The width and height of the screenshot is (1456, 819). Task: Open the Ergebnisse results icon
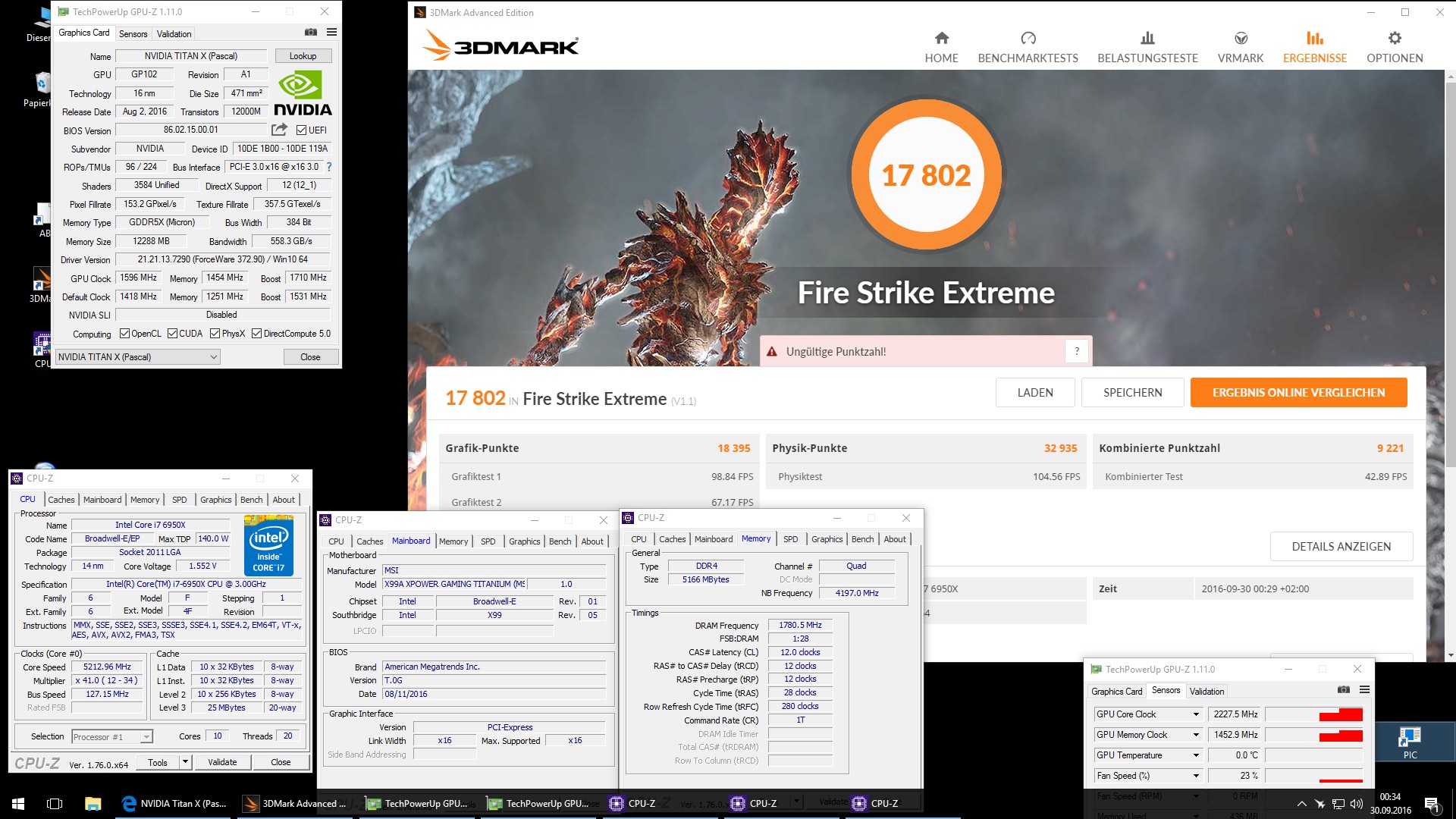[1314, 38]
